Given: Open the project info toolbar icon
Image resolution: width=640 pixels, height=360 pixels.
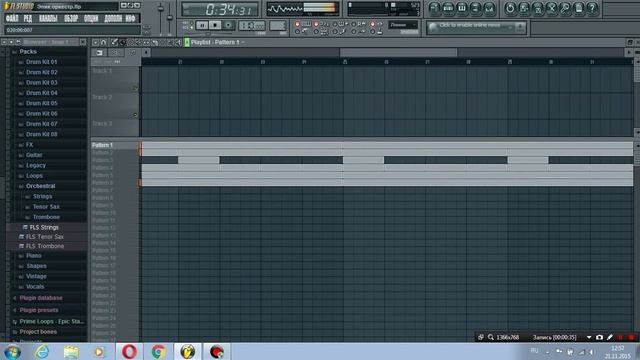Looking at the screenshot, I should (x=579, y=8).
